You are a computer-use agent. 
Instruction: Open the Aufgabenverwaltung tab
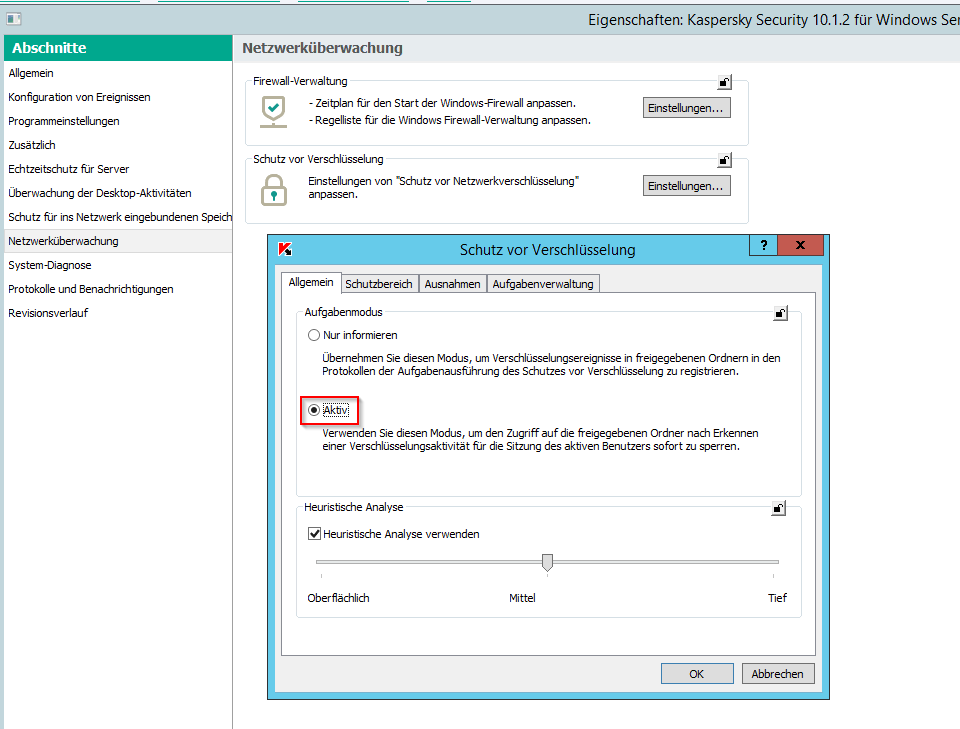click(543, 284)
